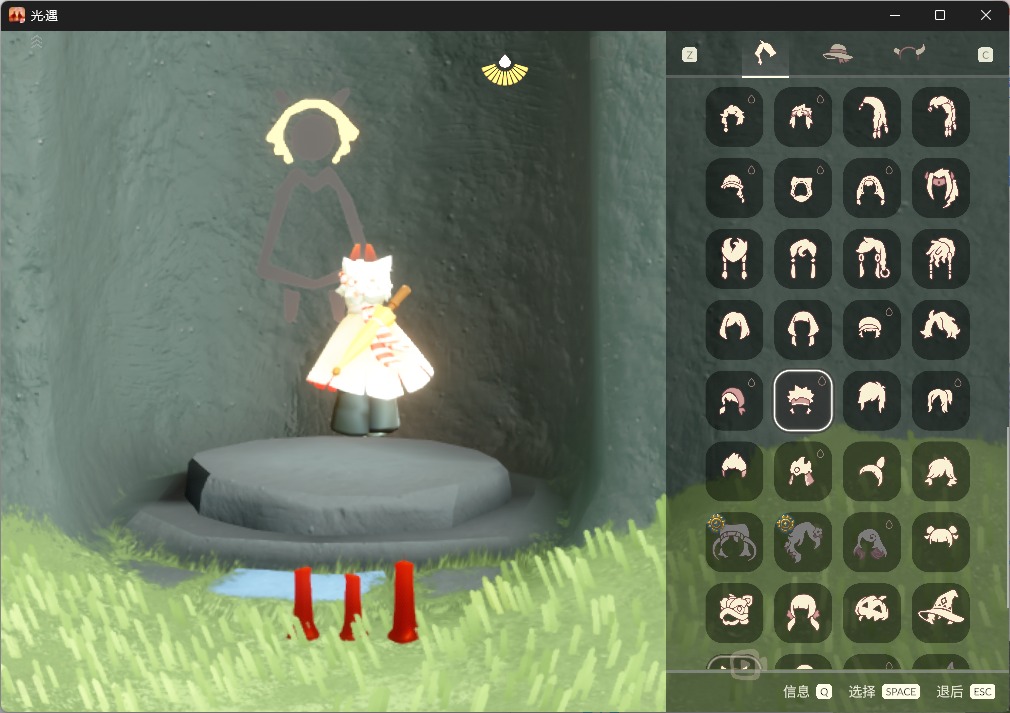
Task: Select the fluffy low pigtails hairstyle
Action: tap(940, 471)
